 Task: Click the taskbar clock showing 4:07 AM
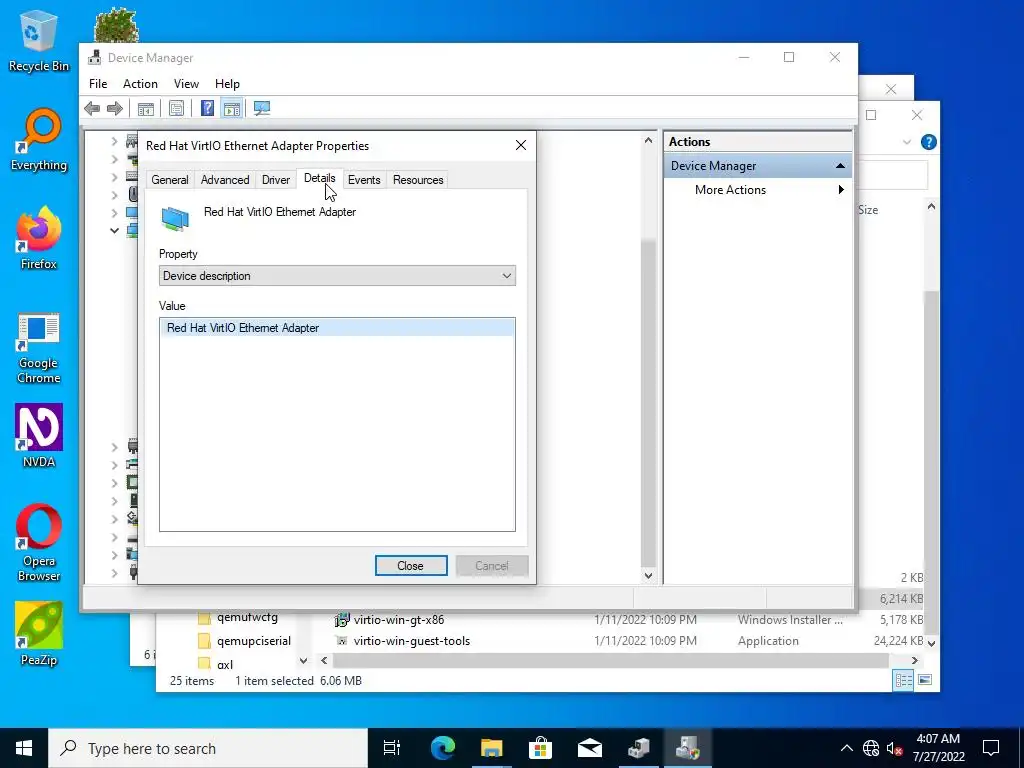coord(938,748)
